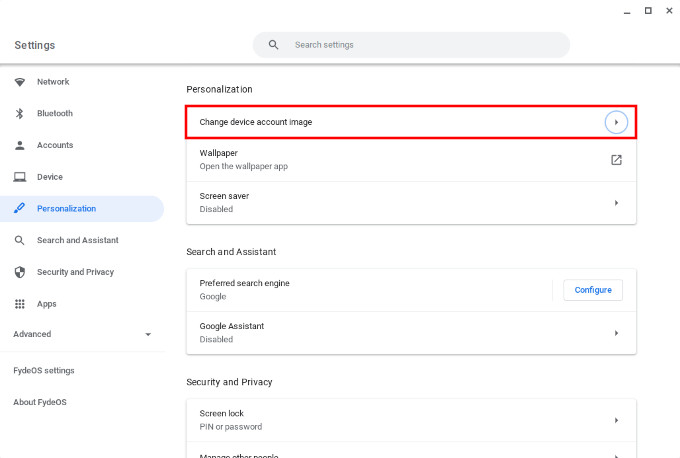Go to Security and Privacy section

coord(75,272)
